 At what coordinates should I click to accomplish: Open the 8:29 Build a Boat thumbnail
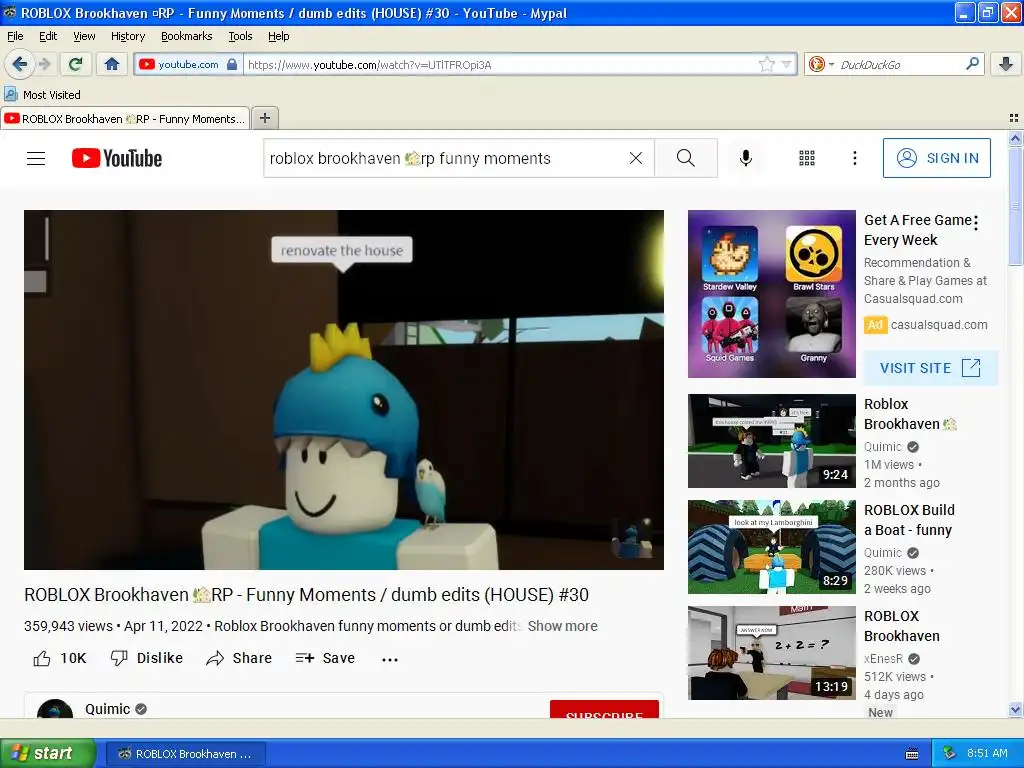click(x=771, y=547)
